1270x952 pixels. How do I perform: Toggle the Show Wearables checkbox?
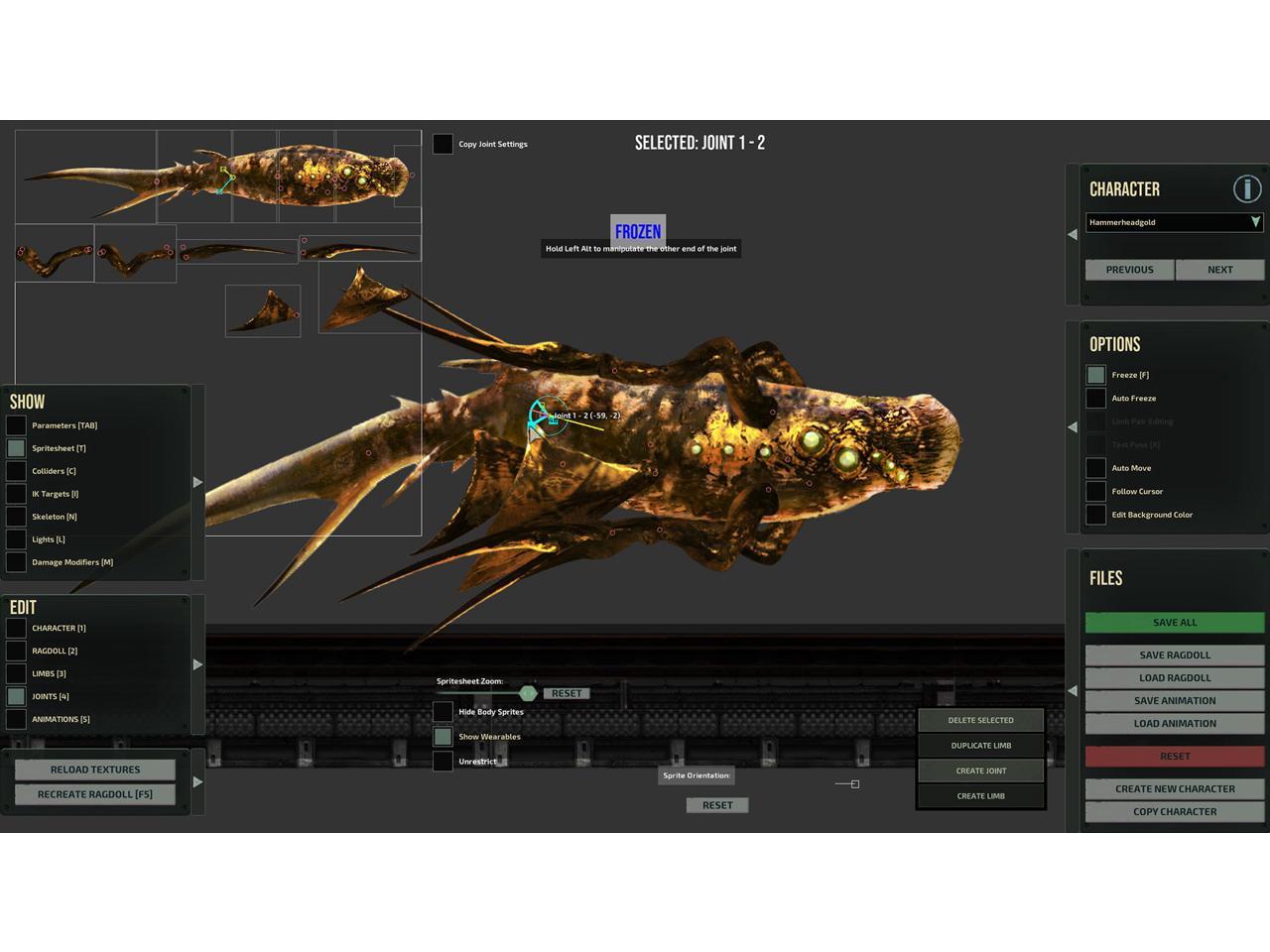click(443, 737)
